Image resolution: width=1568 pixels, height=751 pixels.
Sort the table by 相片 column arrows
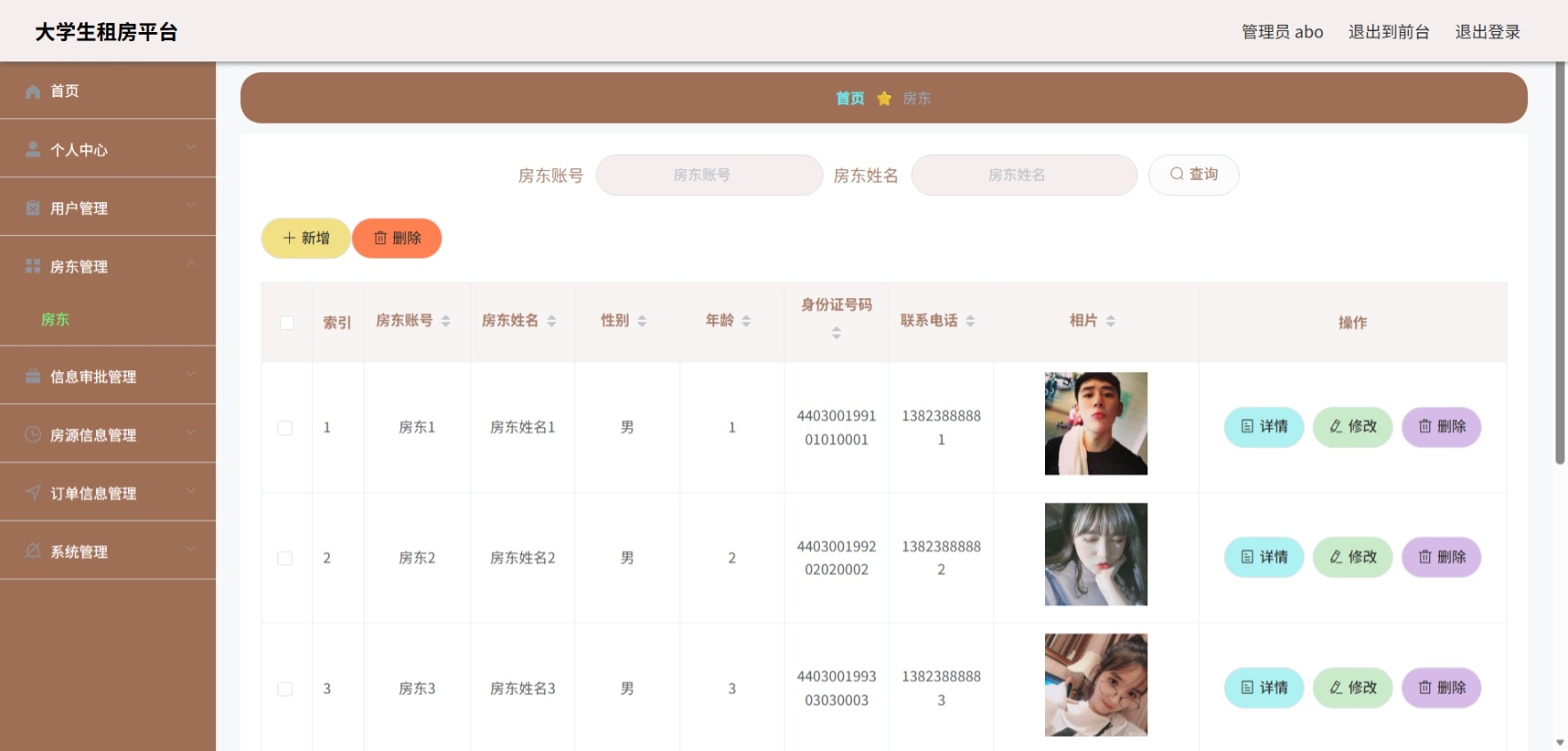click(1111, 320)
